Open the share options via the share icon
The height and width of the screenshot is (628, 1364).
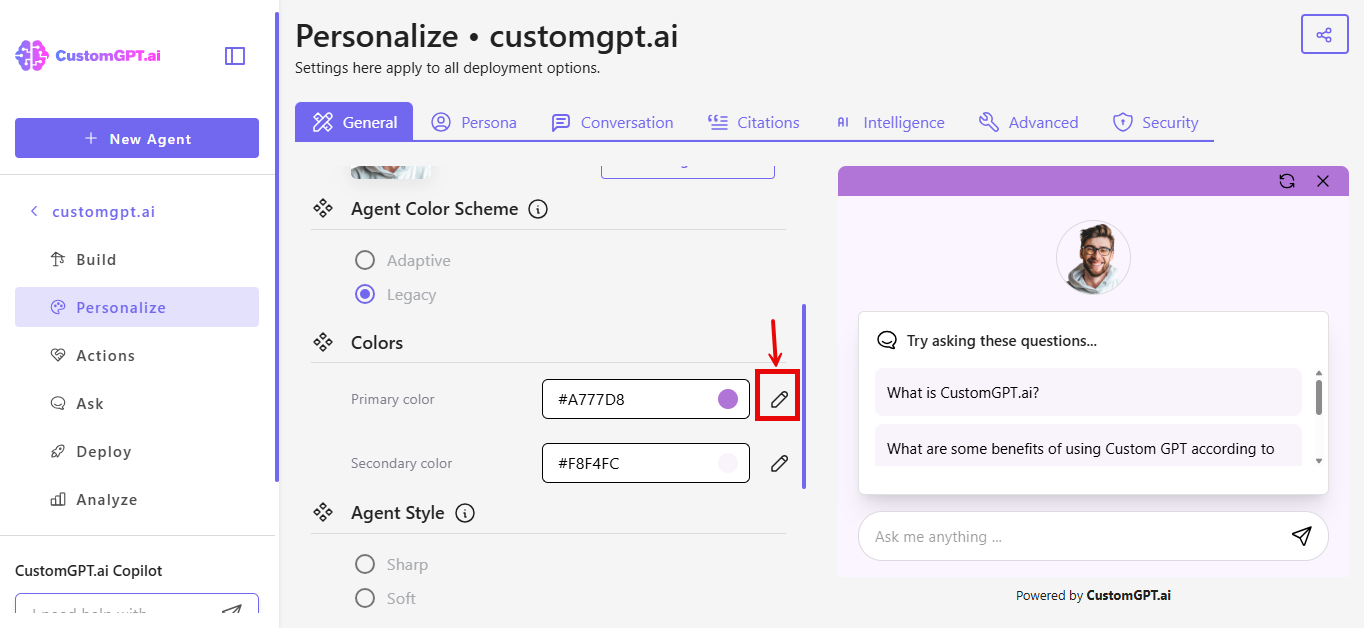pyautogui.click(x=1324, y=34)
